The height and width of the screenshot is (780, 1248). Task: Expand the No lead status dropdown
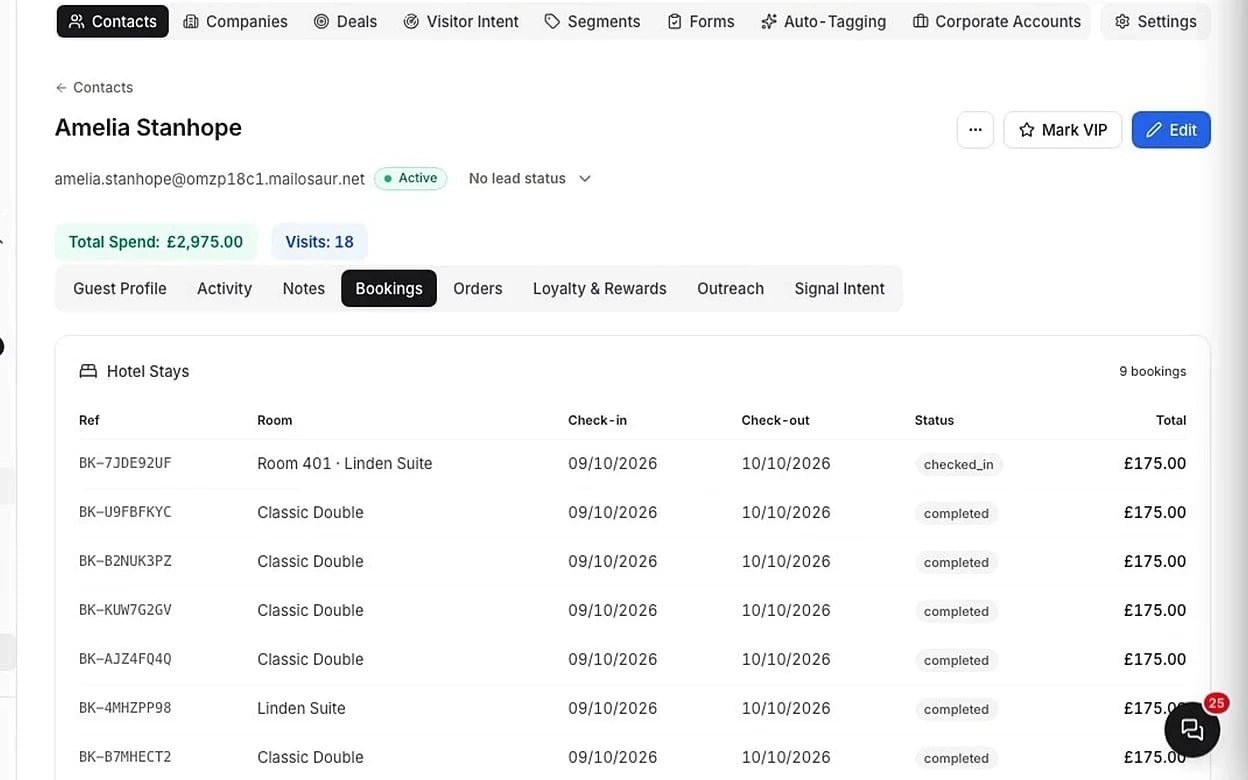tap(530, 178)
